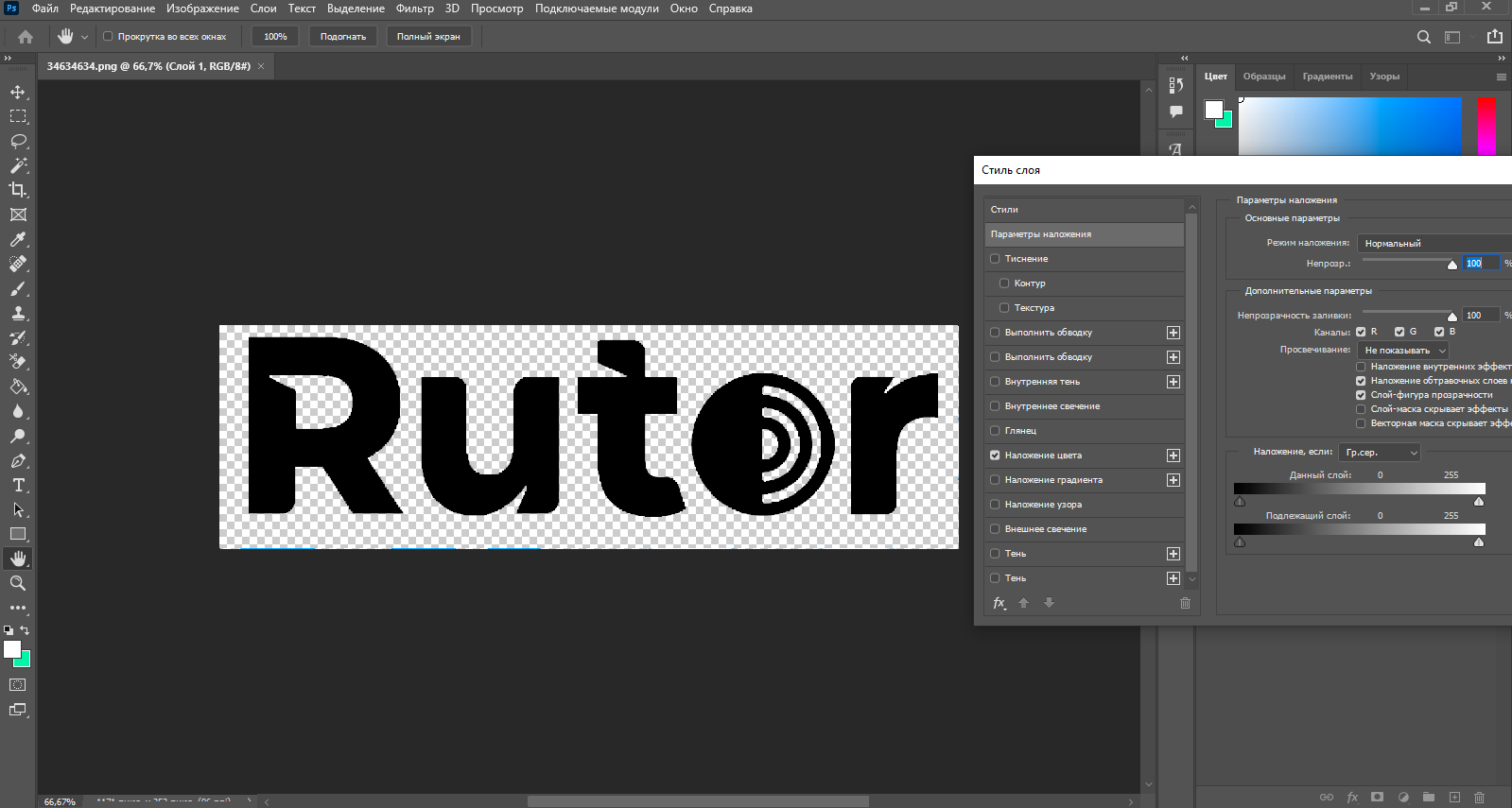Select the Move tool
The width and height of the screenshot is (1512, 808).
18,92
